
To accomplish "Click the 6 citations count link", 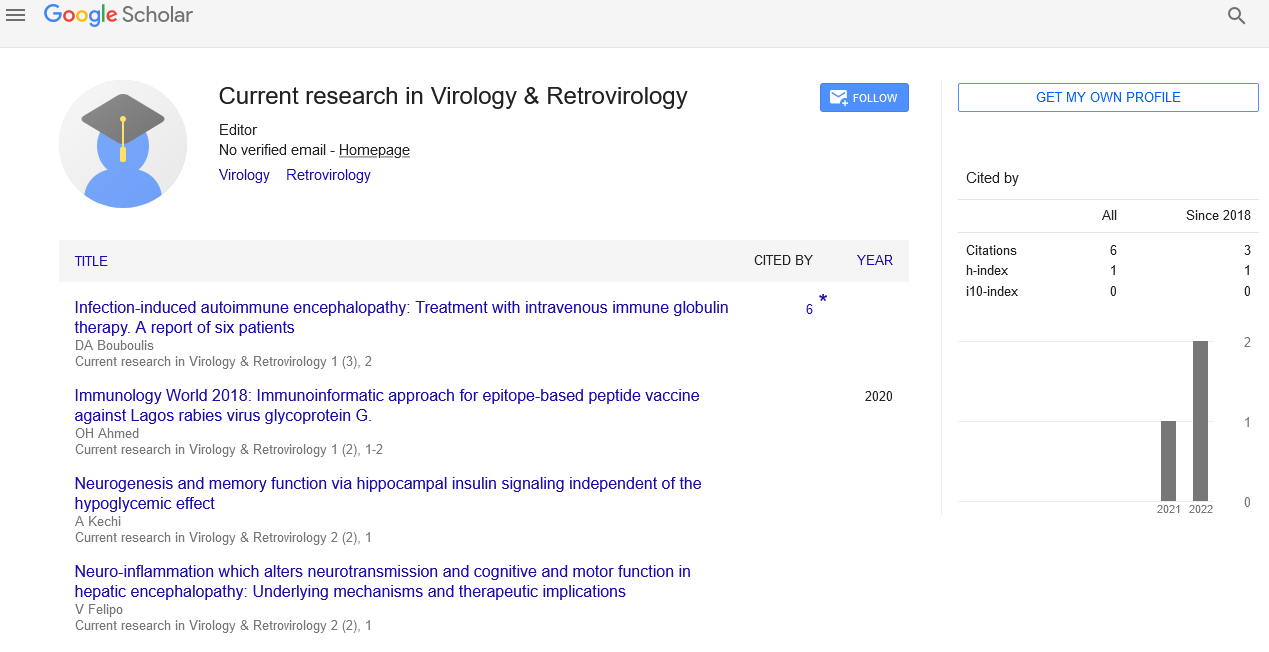I will tap(809, 310).
